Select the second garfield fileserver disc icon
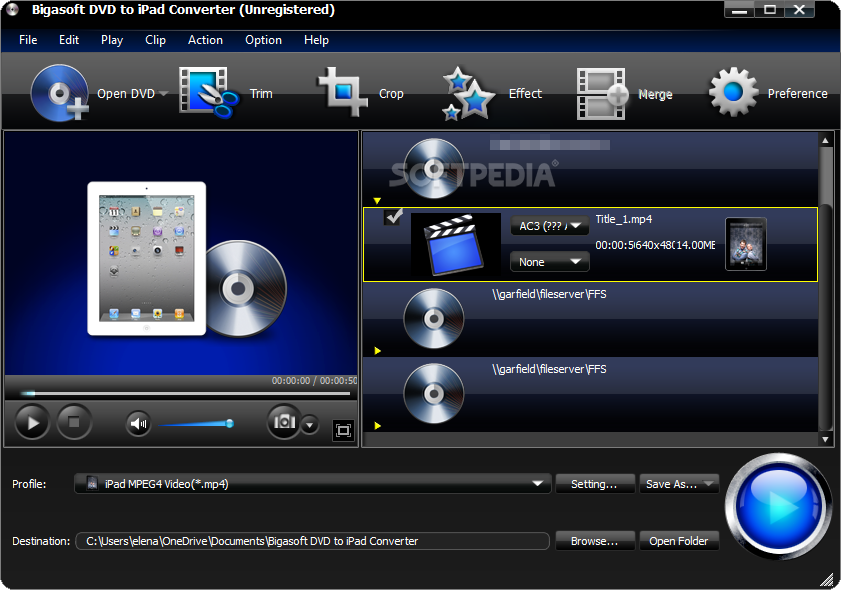 point(433,319)
